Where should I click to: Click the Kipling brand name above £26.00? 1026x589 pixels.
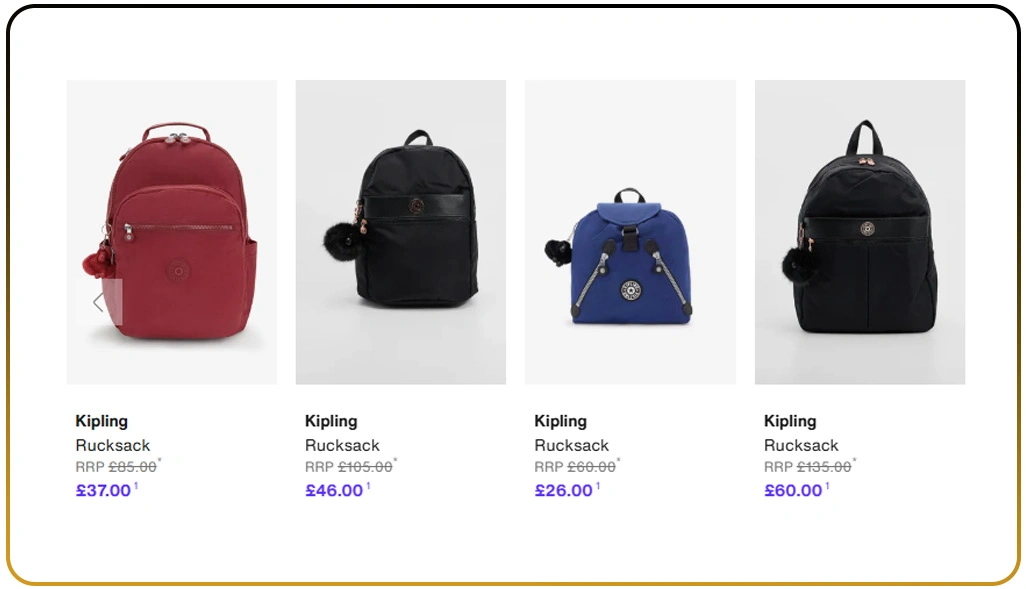[x=561, y=421]
